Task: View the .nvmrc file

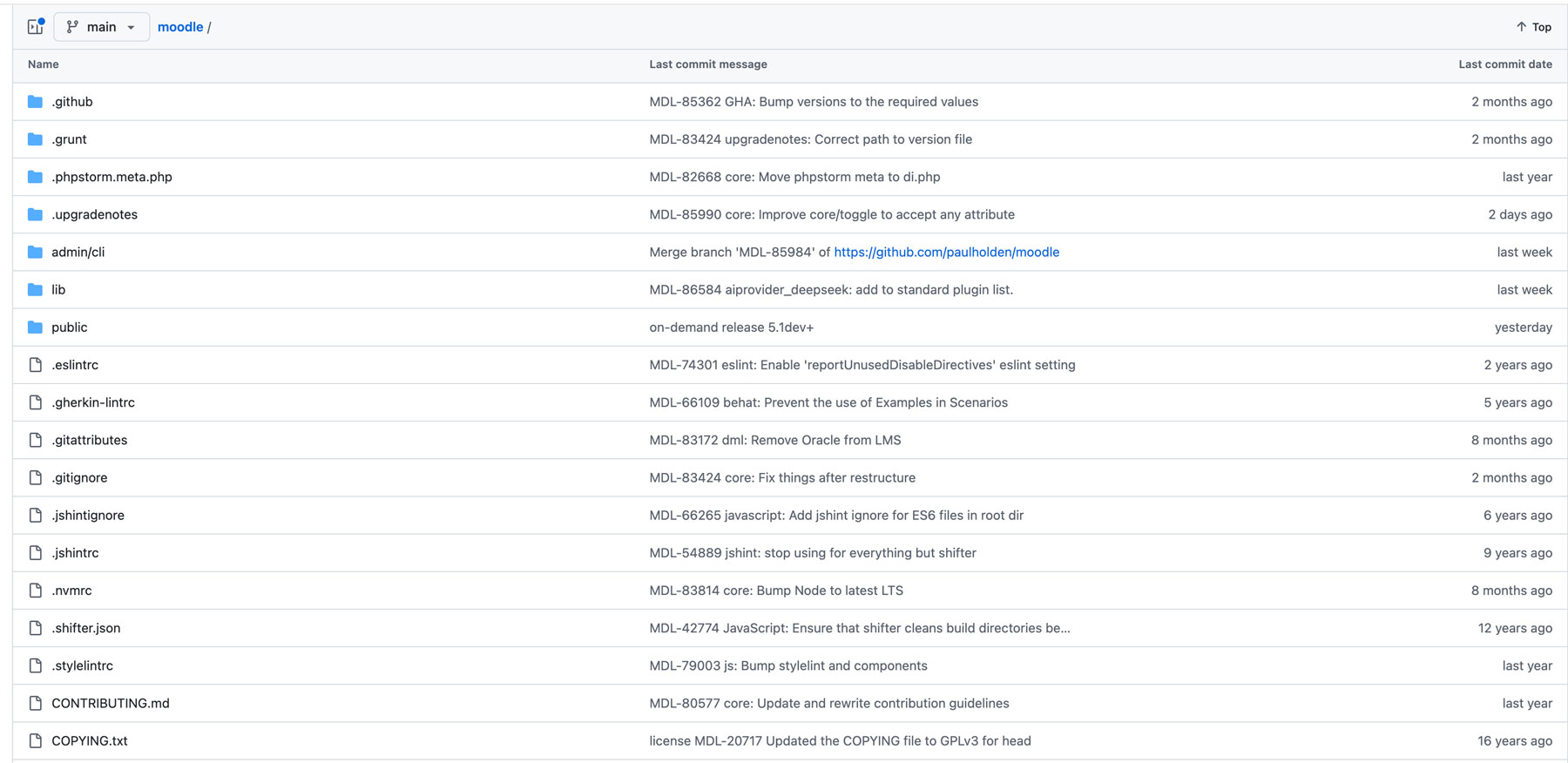Action: point(71,591)
